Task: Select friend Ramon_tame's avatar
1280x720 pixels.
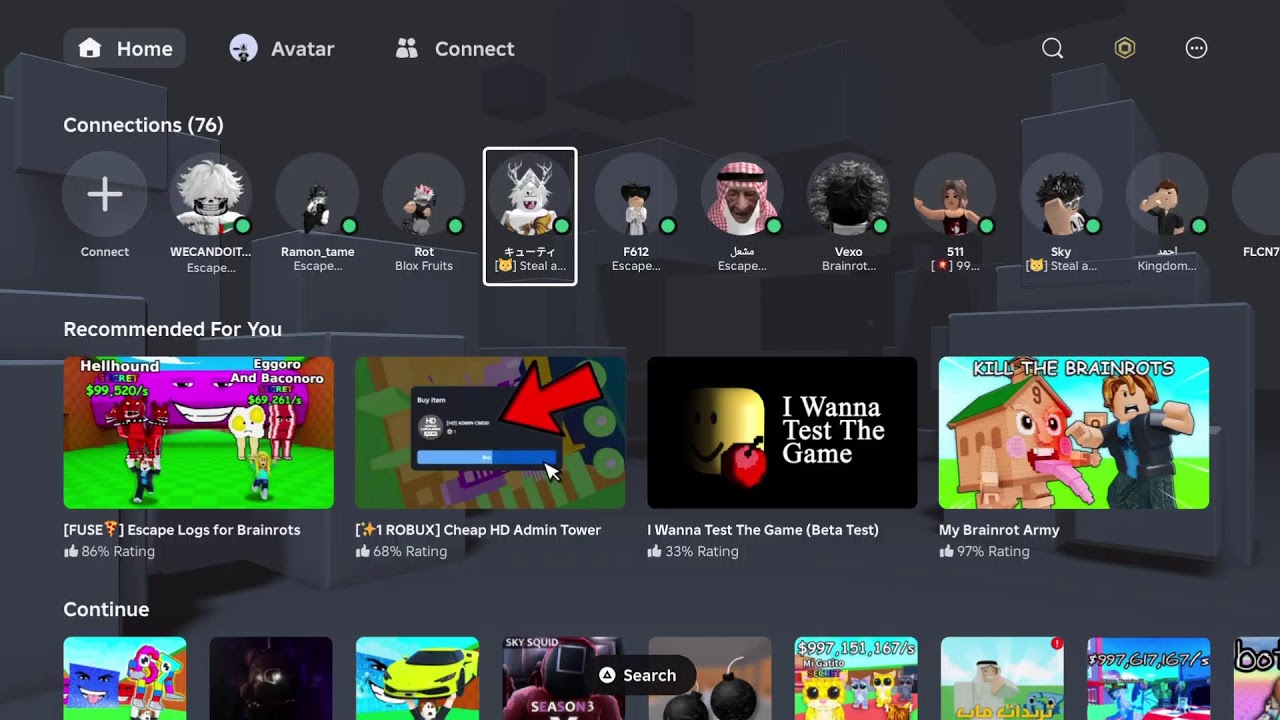Action: (317, 194)
